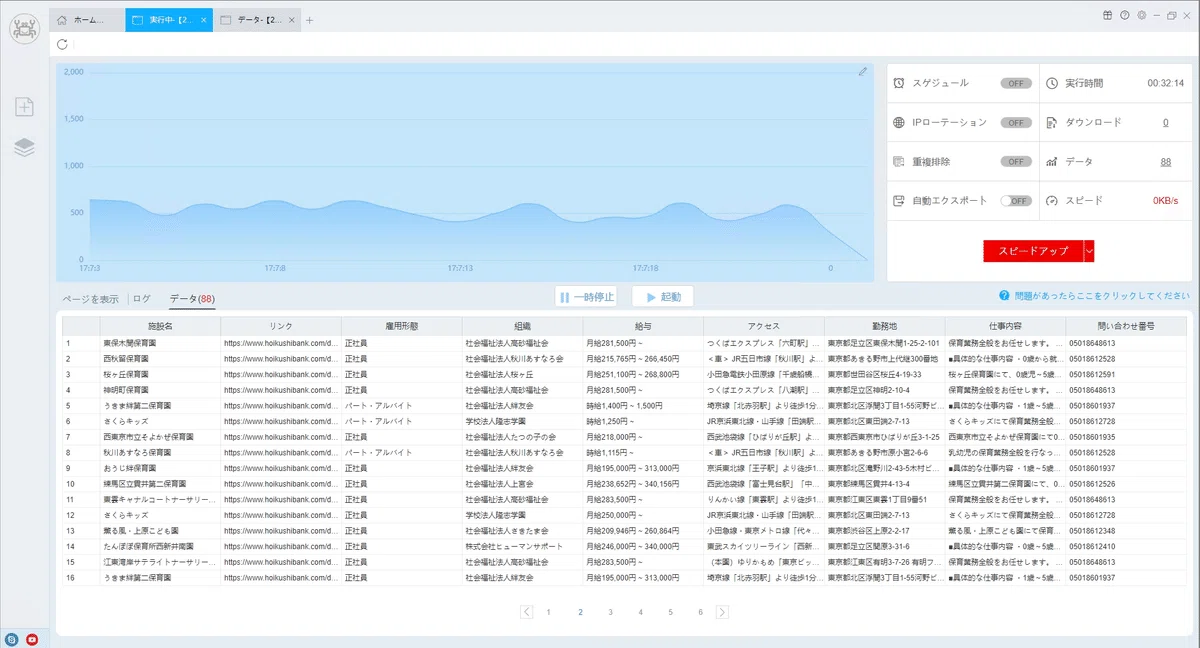Click the red YouTube icon at bottom left
This screenshot has height=648, width=1200.
pyautogui.click(x=33, y=638)
